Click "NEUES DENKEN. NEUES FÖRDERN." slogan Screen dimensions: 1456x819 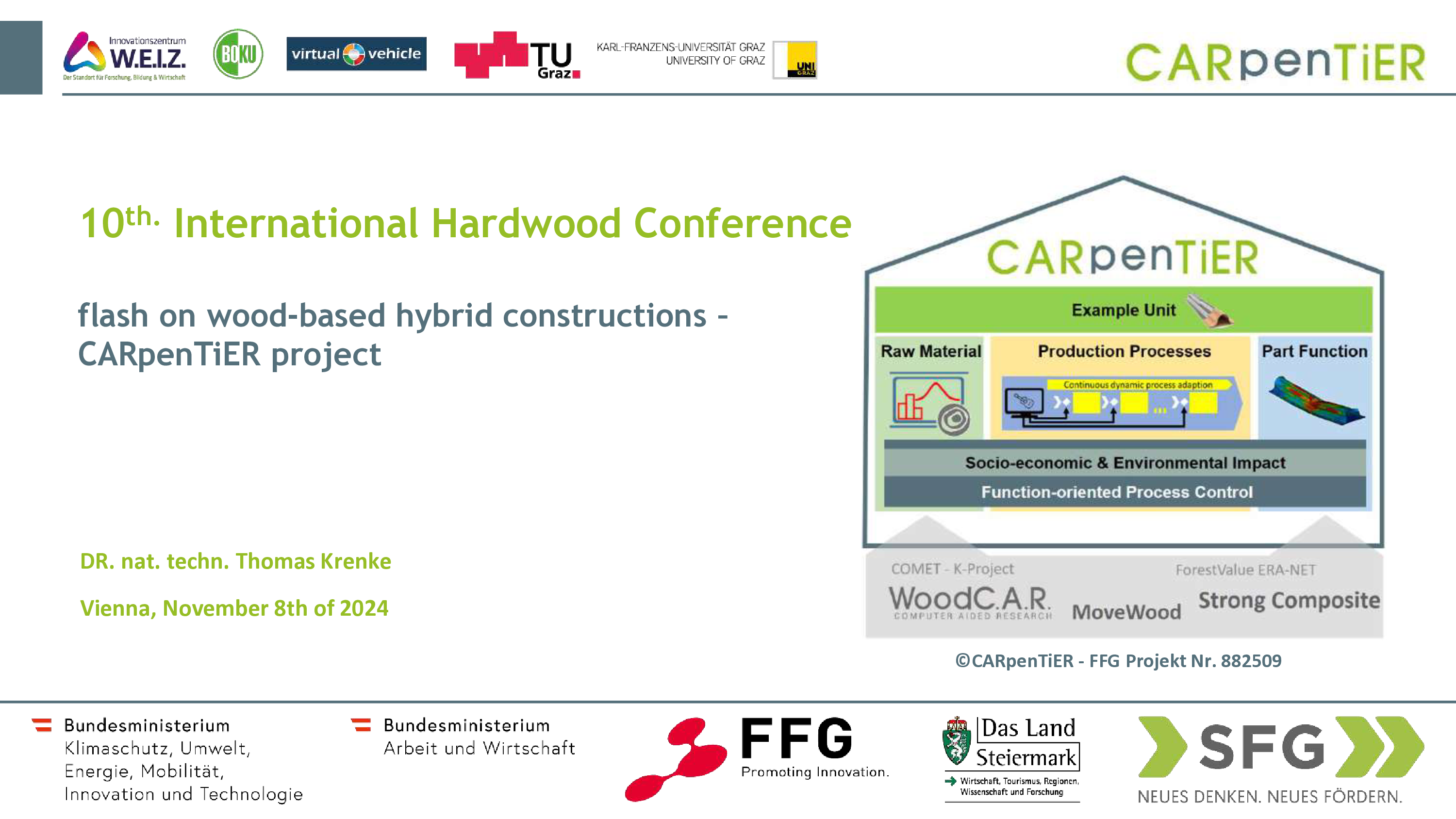coord(1270,796)
